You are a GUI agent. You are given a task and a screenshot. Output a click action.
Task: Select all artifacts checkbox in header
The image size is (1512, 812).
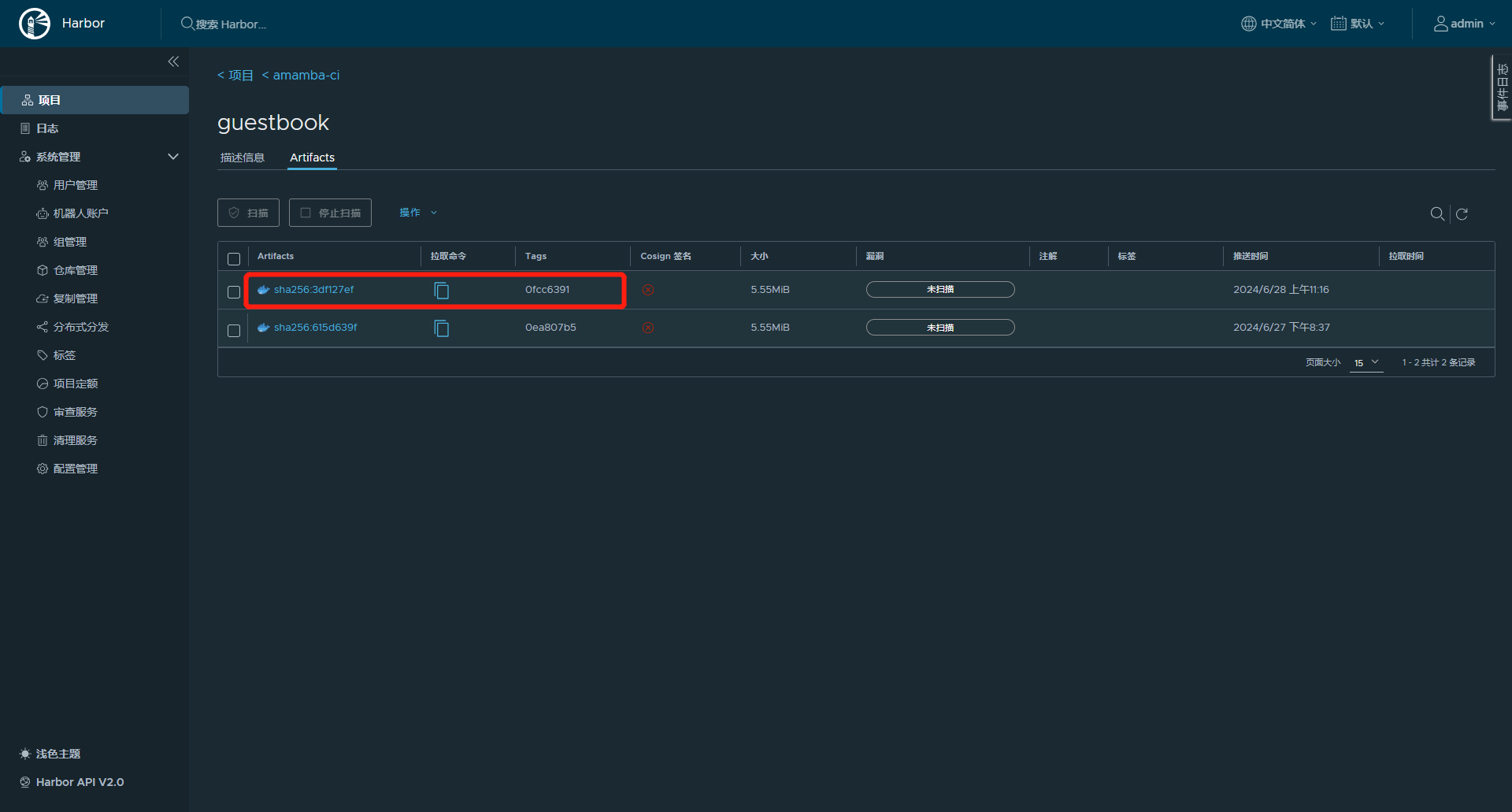[234, 259]
